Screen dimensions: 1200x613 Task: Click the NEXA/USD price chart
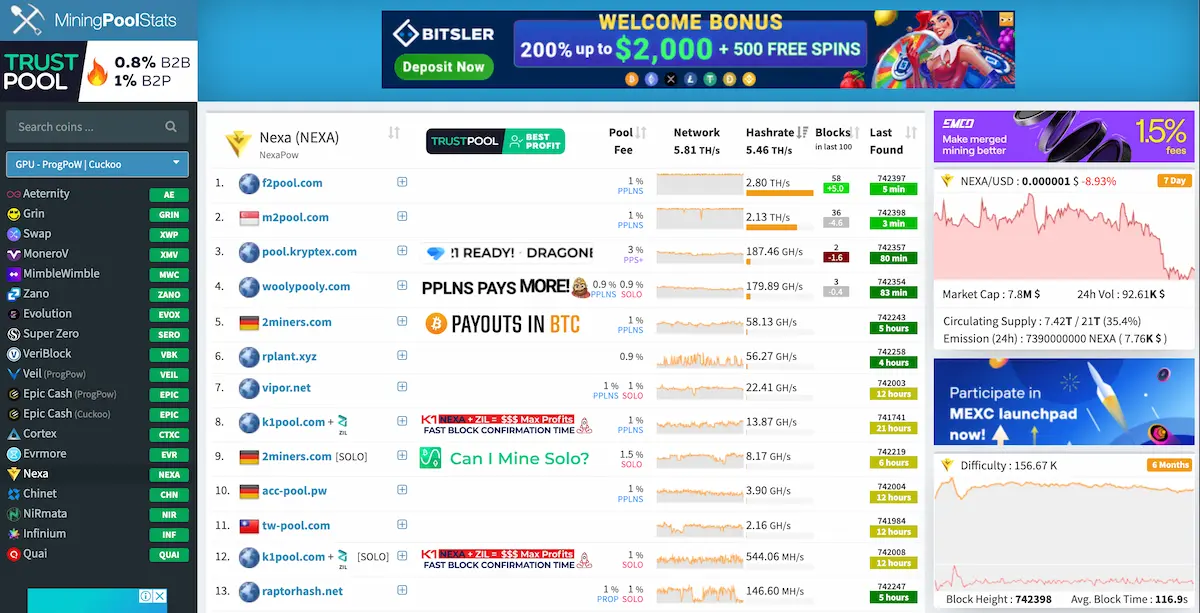tap(1065, 235)
